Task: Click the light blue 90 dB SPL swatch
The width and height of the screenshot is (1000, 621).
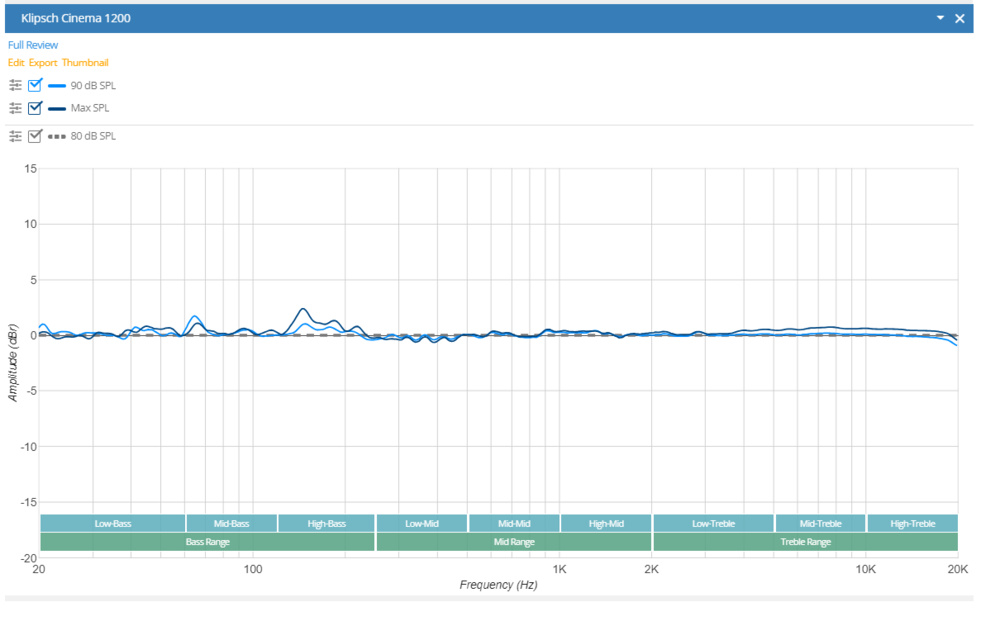Action: click(x=56, y=85)
